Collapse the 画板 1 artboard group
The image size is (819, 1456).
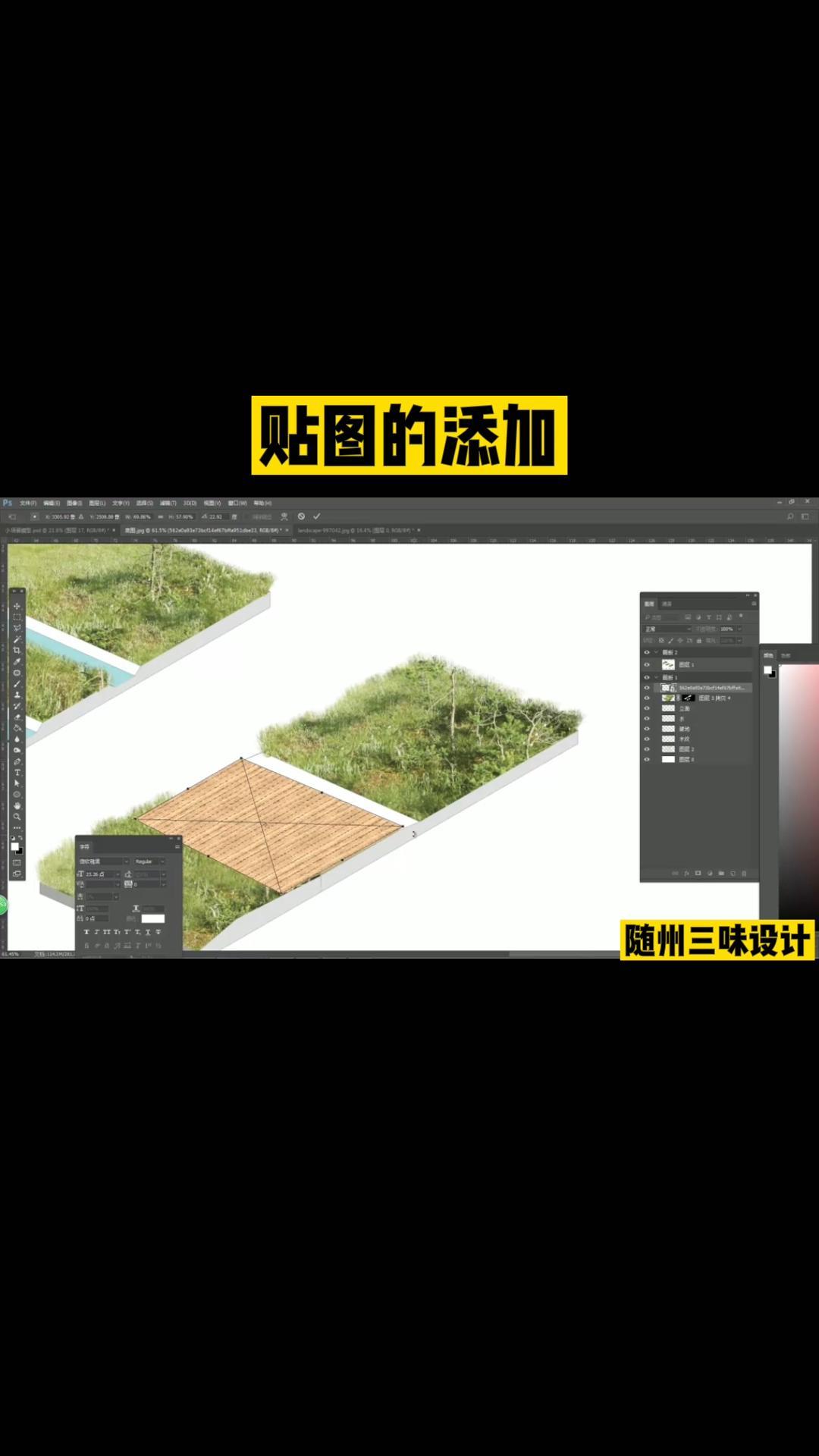[657, 677]
